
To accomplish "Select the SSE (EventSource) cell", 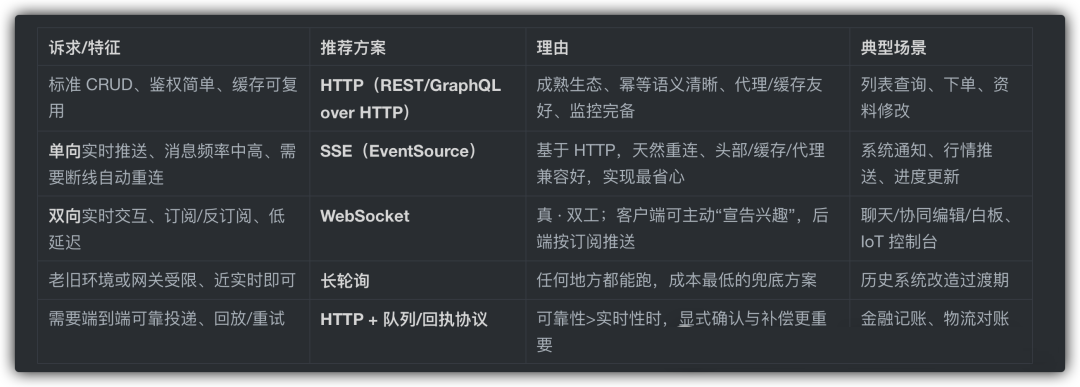I will tap(417, 163).
